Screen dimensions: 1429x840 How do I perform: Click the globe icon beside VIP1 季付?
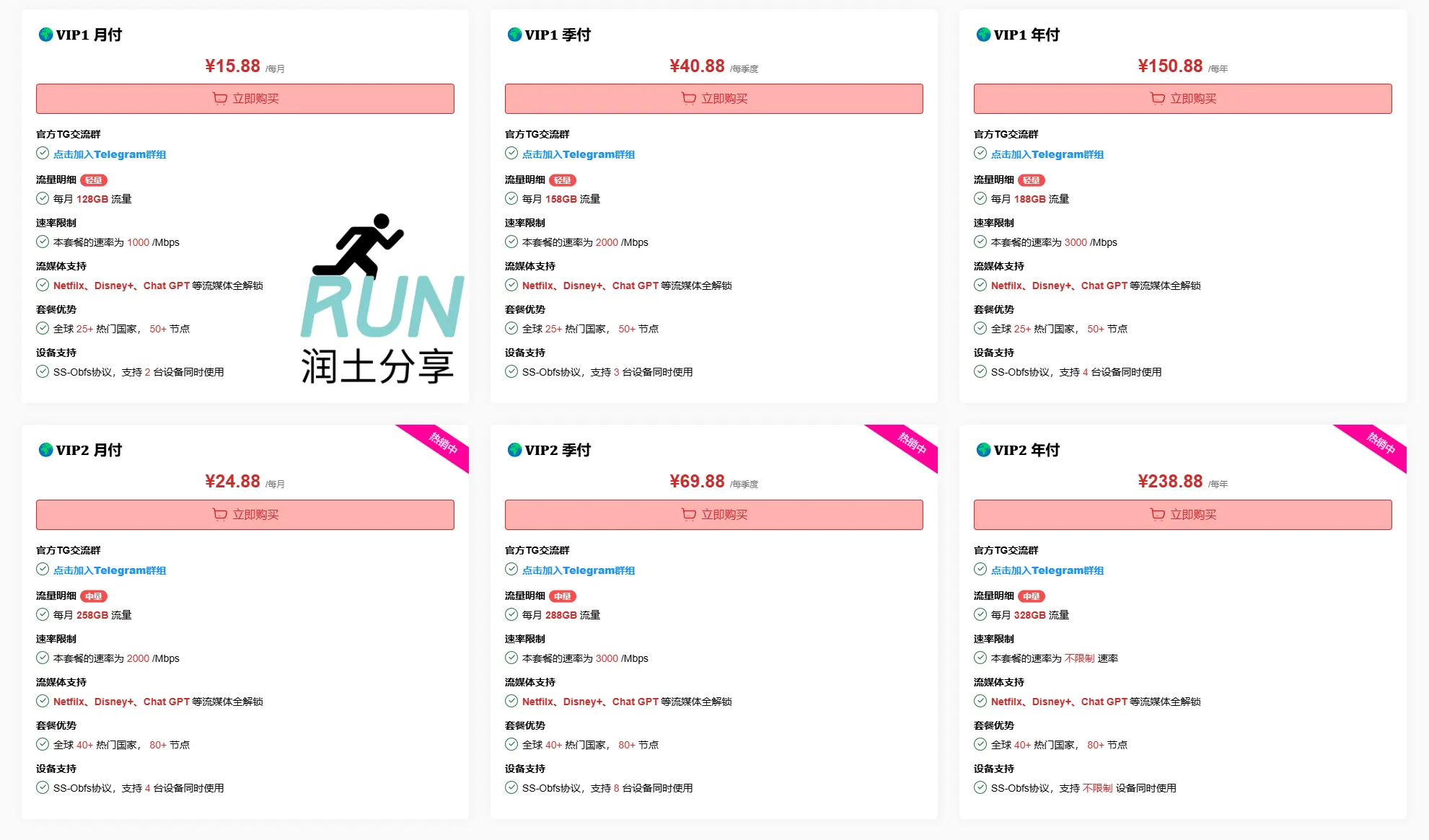click(514, 35)
